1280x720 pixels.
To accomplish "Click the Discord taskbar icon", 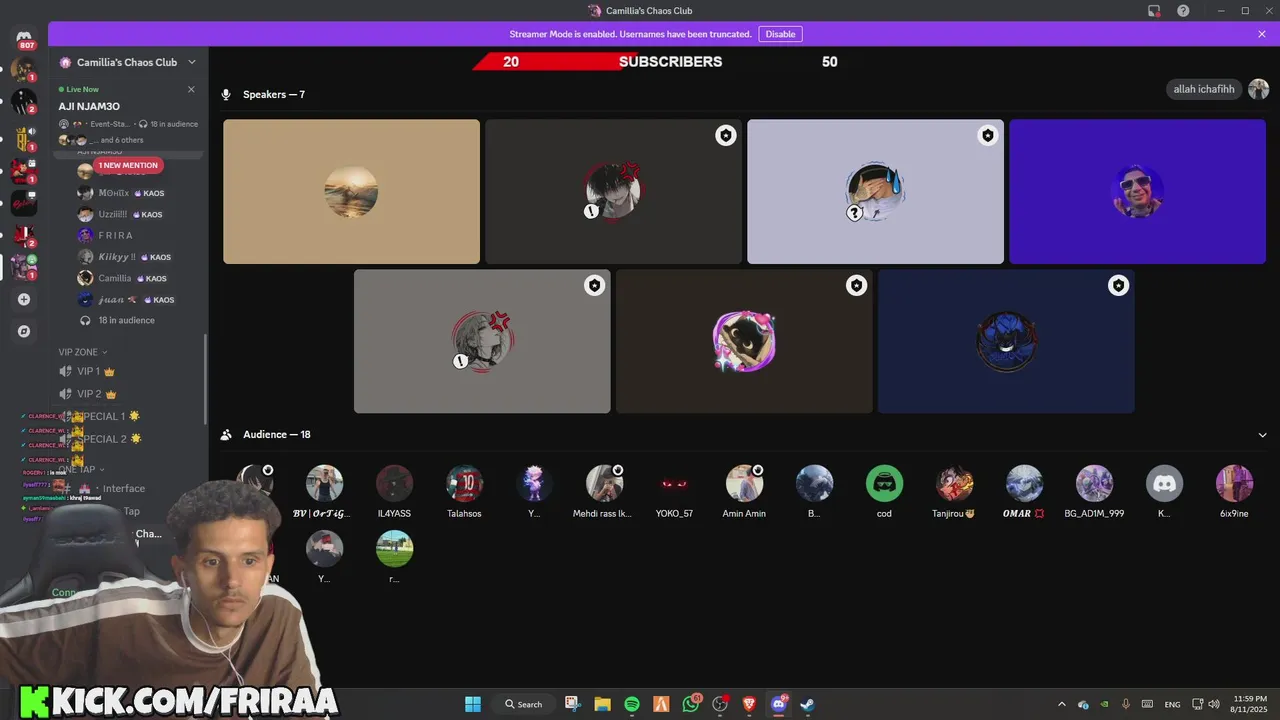I will 778,704.
